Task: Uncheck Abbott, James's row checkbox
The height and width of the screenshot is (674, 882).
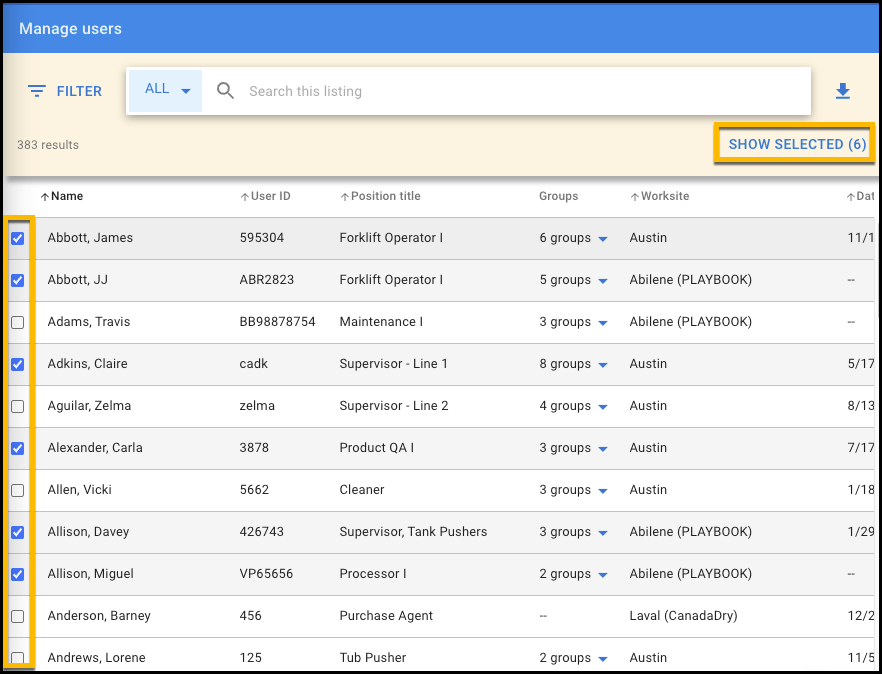Action: [x=17, y=238]
